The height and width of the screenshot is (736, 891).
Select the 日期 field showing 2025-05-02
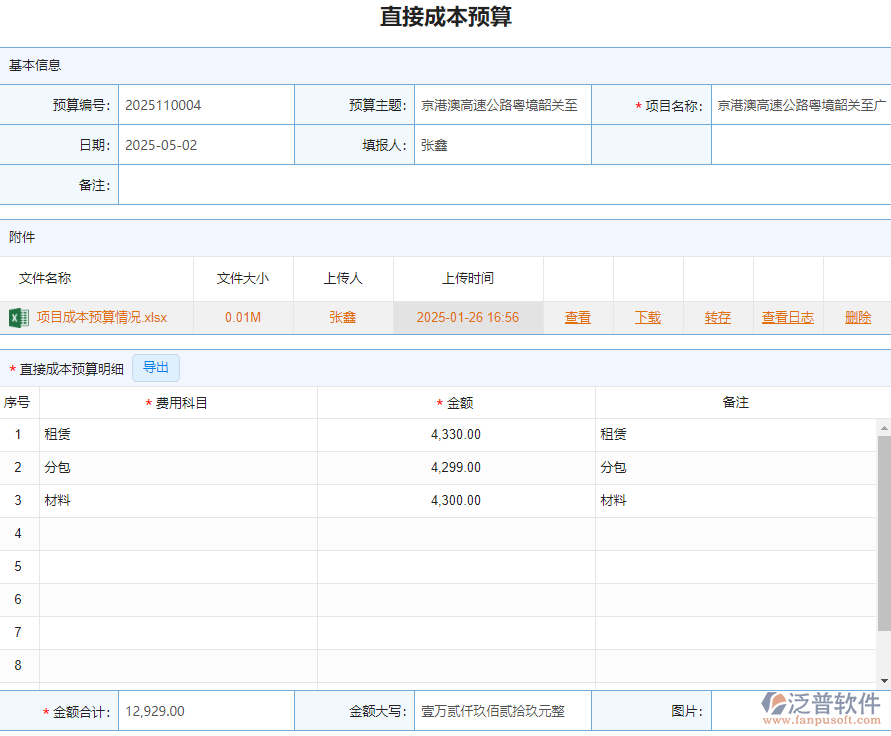[206, 144]
